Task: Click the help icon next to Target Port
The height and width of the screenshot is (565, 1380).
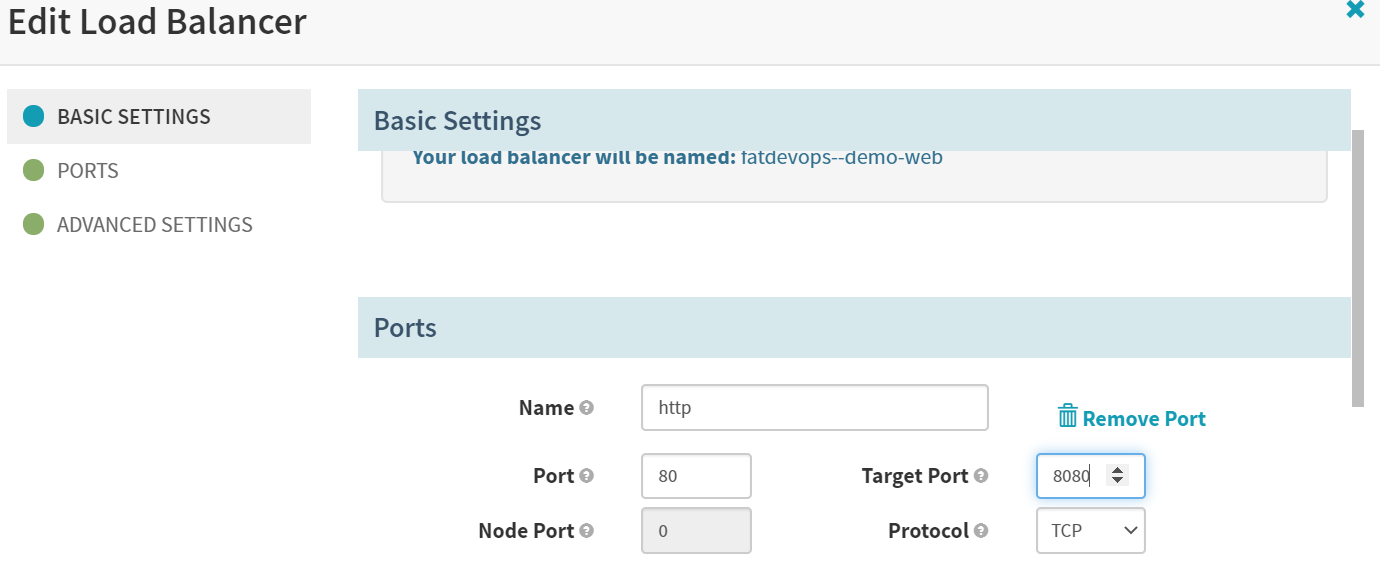Action: click(981, 476)
